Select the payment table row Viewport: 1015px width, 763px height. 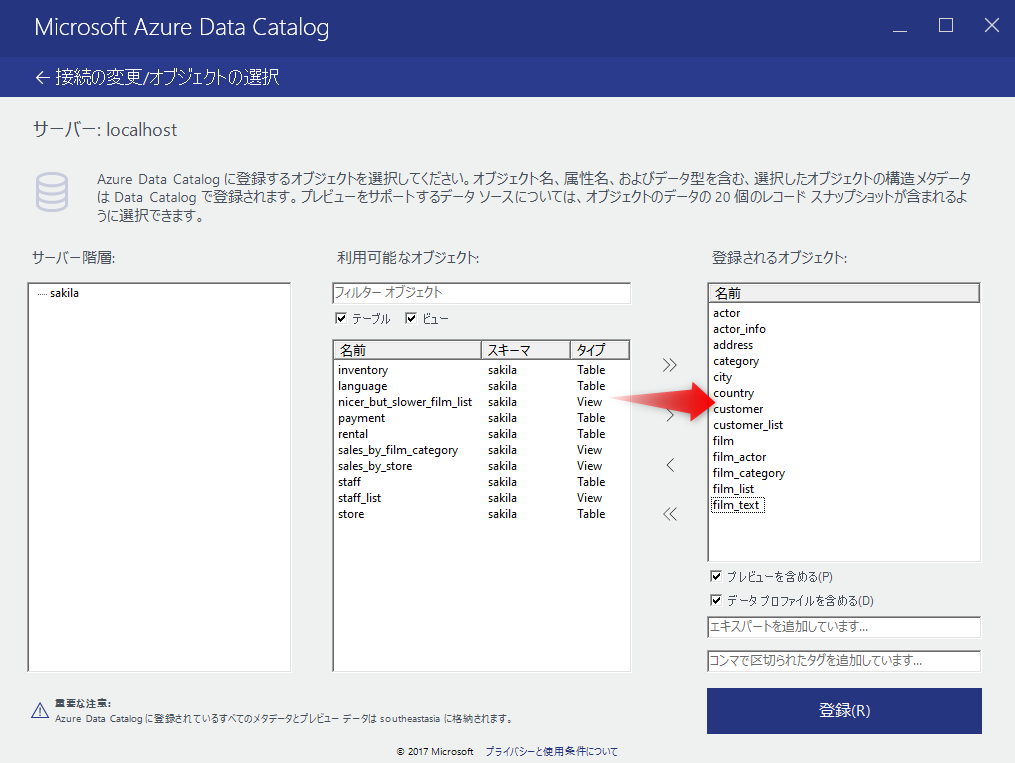(481, 418)
